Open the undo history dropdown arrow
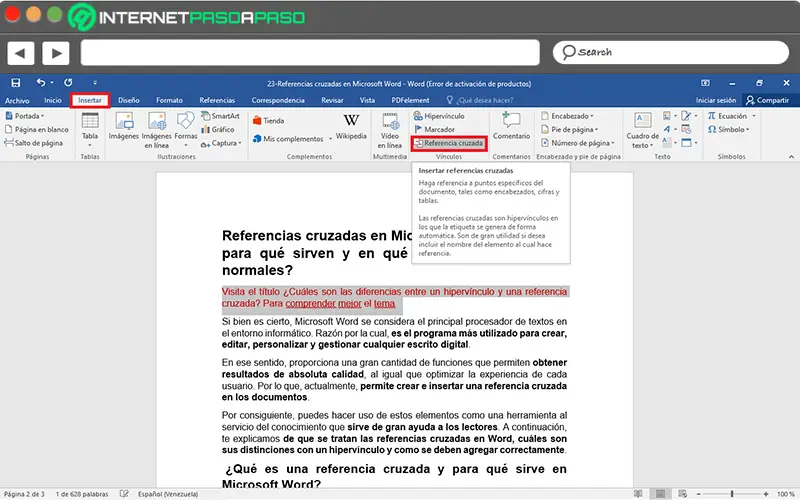The width and height of the screenshot is (800, 500). tap(52, 83)
